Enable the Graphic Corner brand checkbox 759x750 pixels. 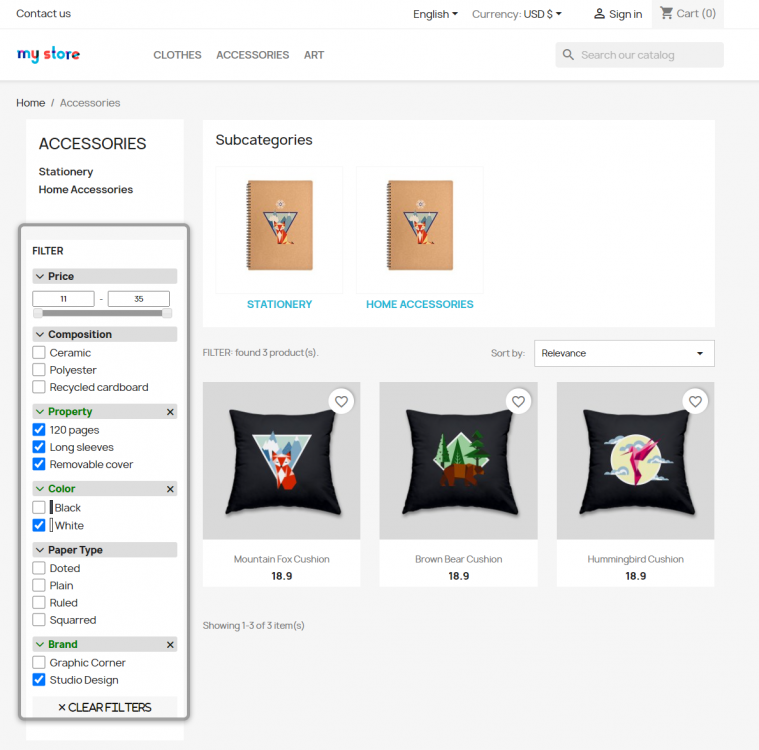click(x=39, y=662)
